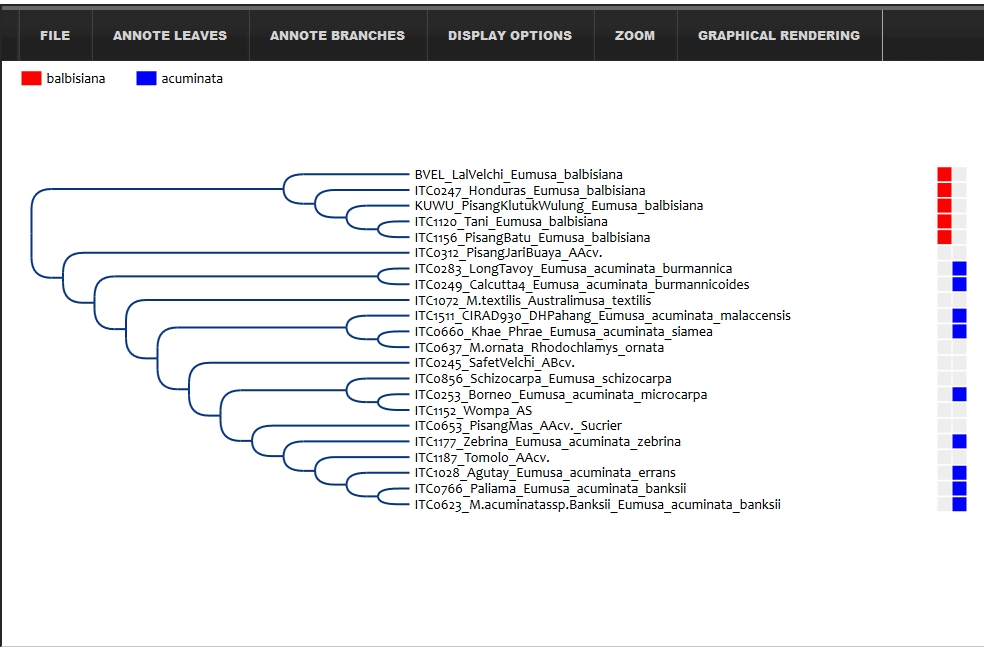Open the ANNOTE LEAVES menu

(x=170, y=36)
